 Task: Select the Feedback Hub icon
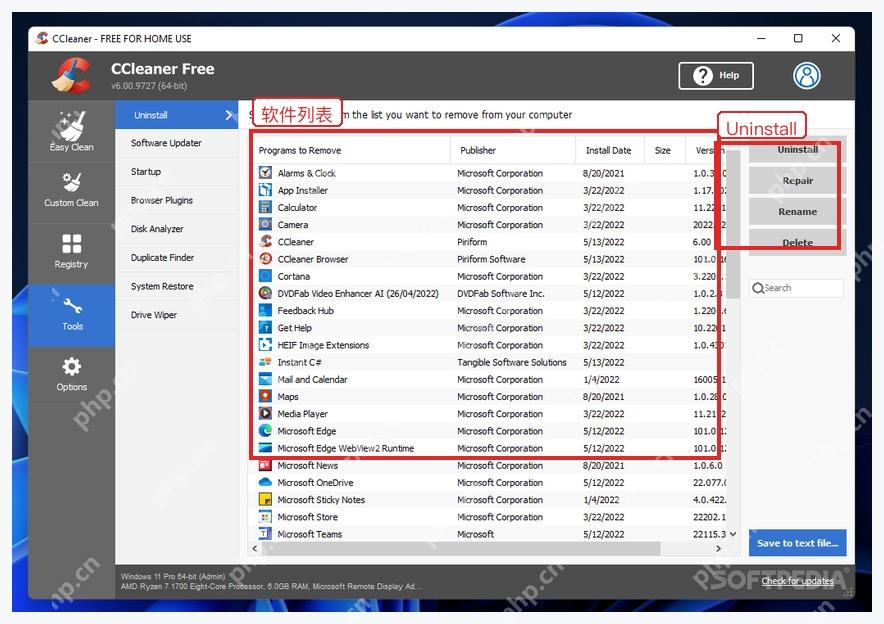(265, 310)
